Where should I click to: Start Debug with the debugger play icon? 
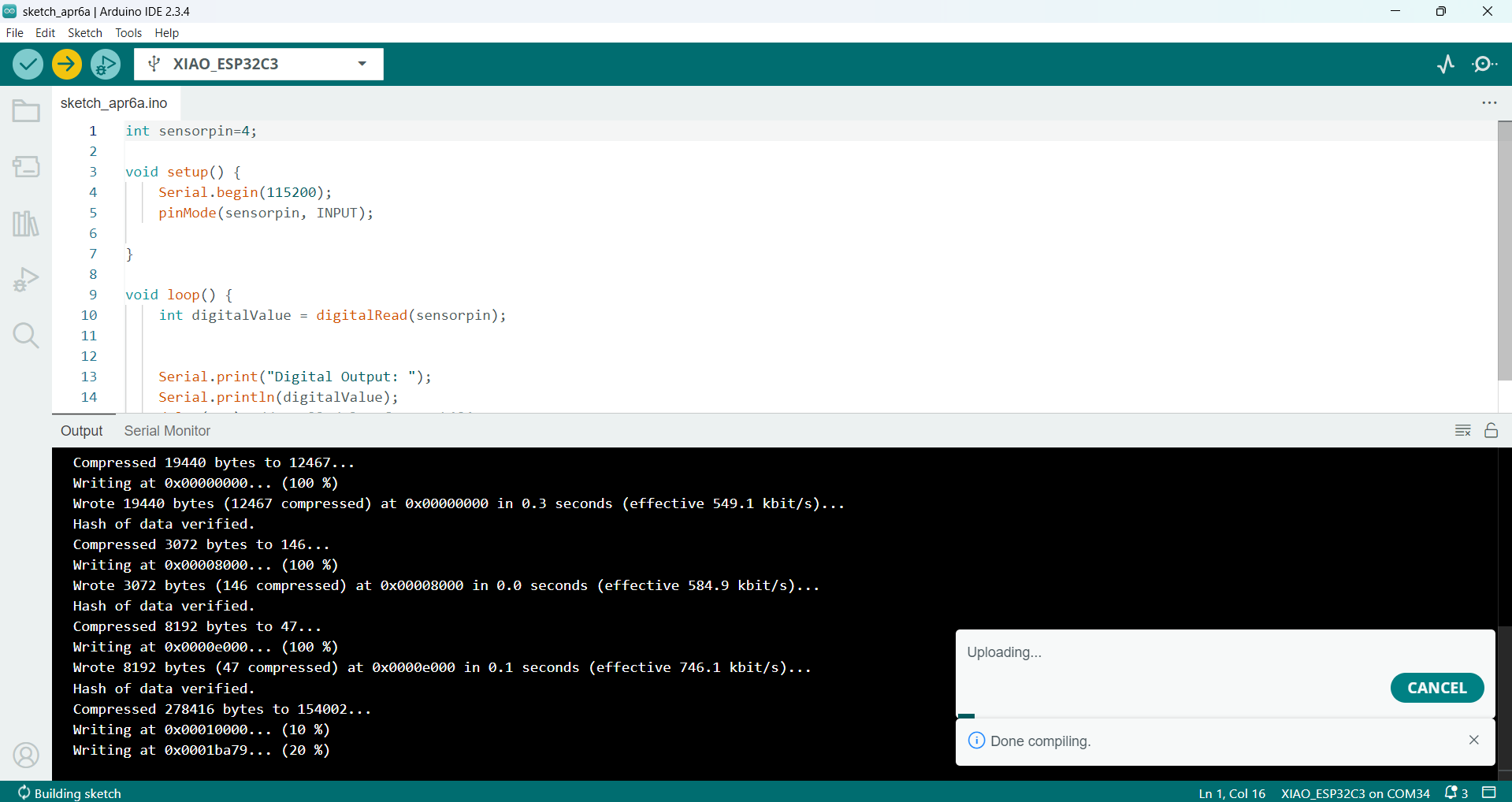coord(106,64)
